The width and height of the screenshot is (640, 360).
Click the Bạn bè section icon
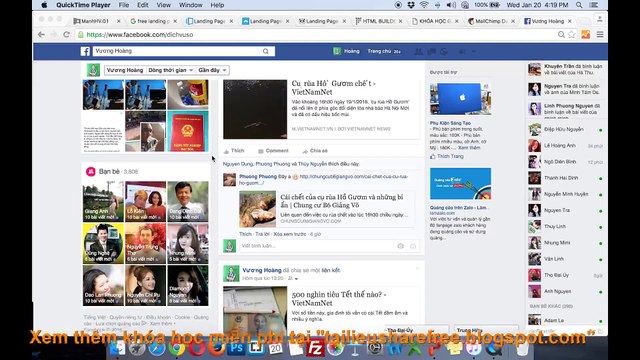click(91, 171)
